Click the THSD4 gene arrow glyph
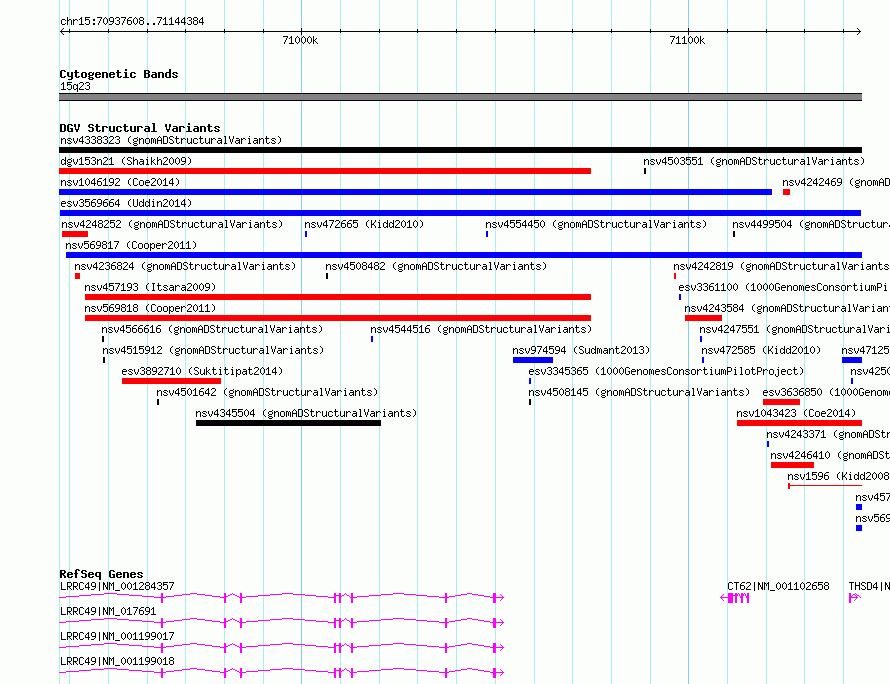The width and height of the screenshot is (890, 684). pyautogui.click(x=854, y=598)
